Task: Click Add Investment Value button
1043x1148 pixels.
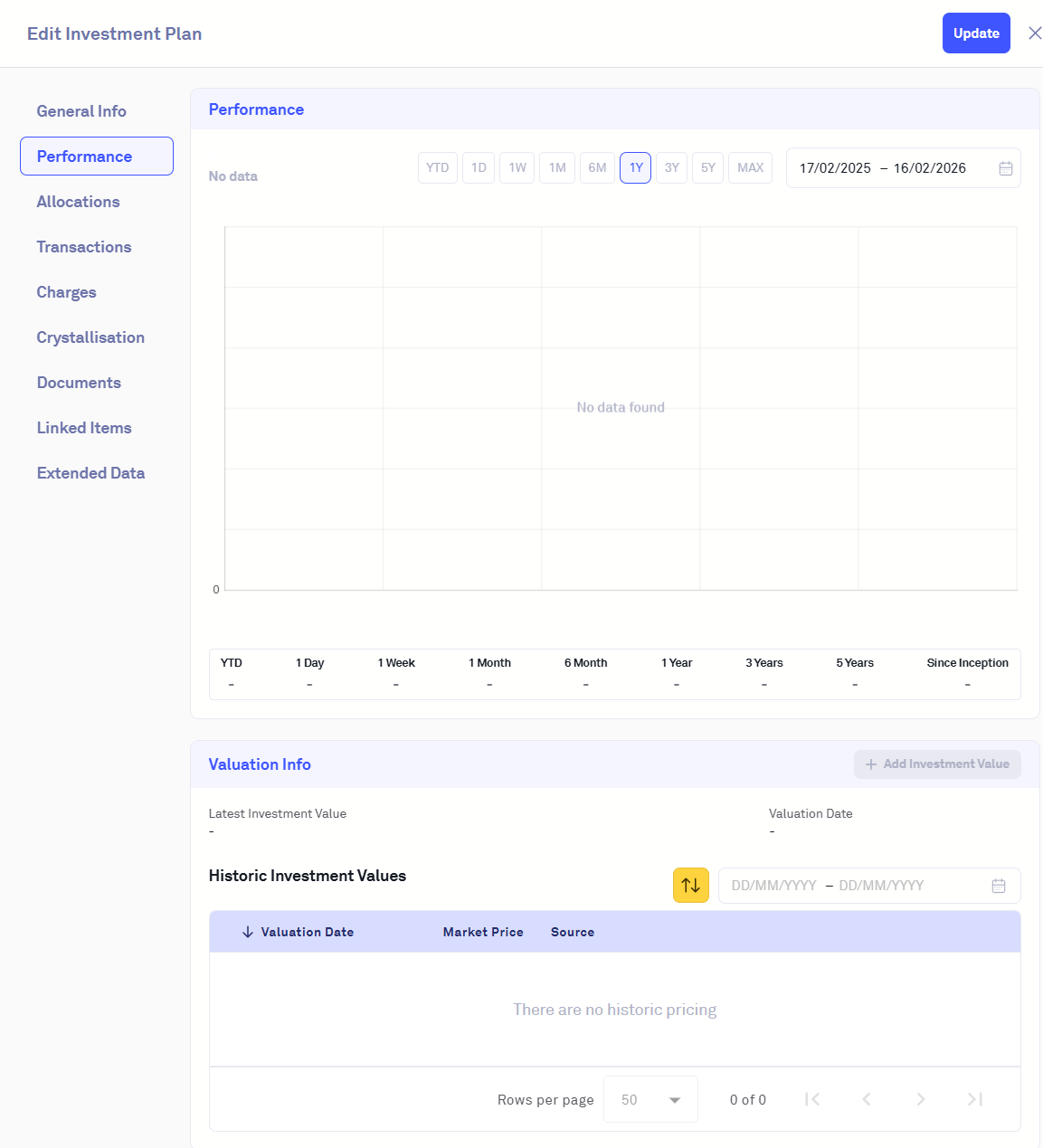Action: pyautogui.click(x=937, y=764)
